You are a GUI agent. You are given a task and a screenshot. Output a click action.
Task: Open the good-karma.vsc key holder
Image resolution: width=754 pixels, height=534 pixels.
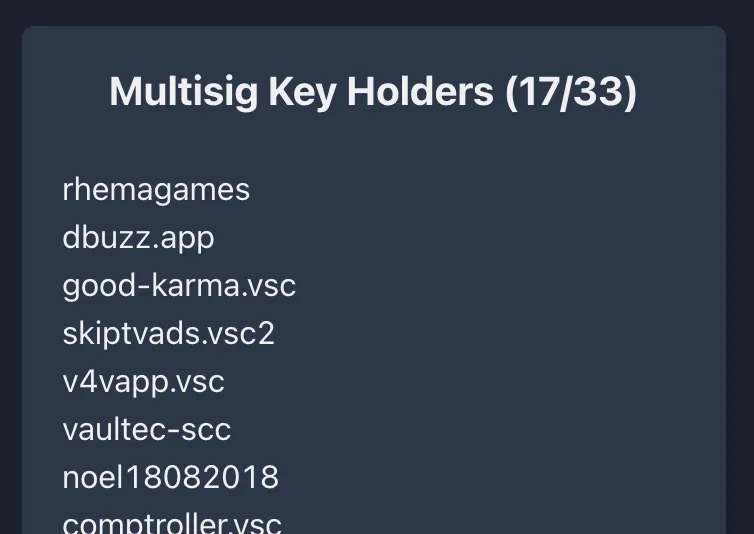[x=179, y=285]
